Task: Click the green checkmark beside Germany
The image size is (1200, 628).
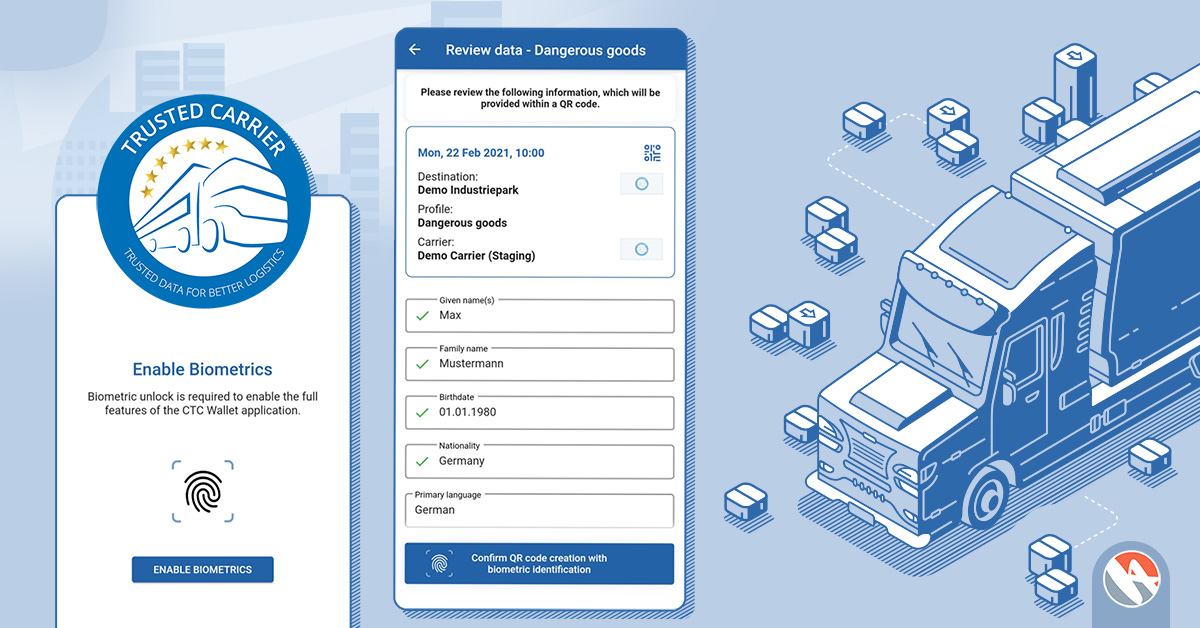Action: click(422, 462)
